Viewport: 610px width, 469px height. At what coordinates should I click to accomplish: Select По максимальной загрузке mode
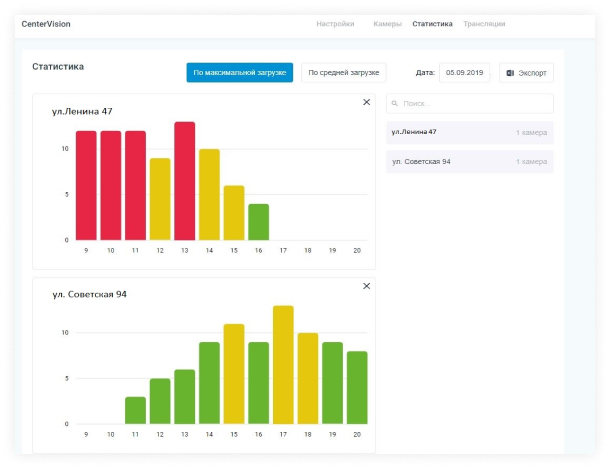240,73
